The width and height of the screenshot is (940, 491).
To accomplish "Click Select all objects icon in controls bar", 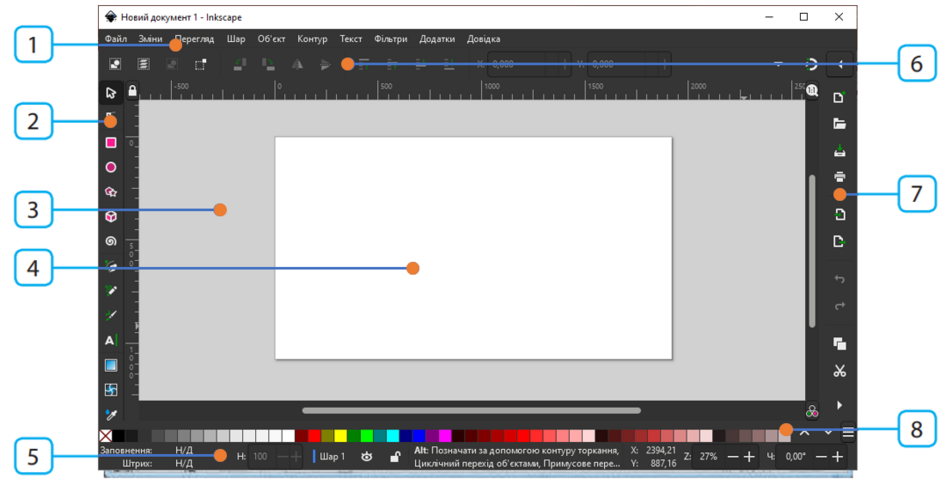I will point(115,64).
